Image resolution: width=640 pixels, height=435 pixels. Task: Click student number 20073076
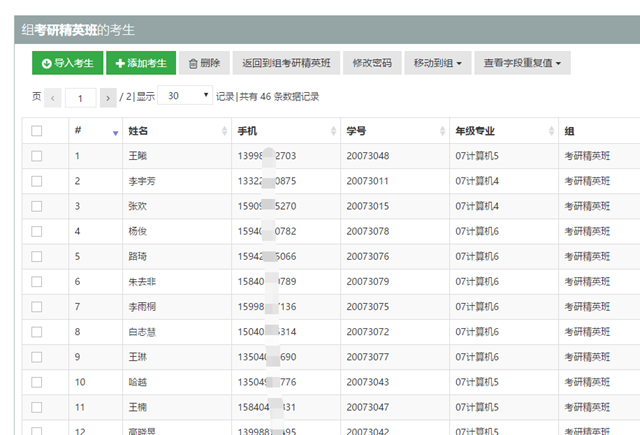368,256
